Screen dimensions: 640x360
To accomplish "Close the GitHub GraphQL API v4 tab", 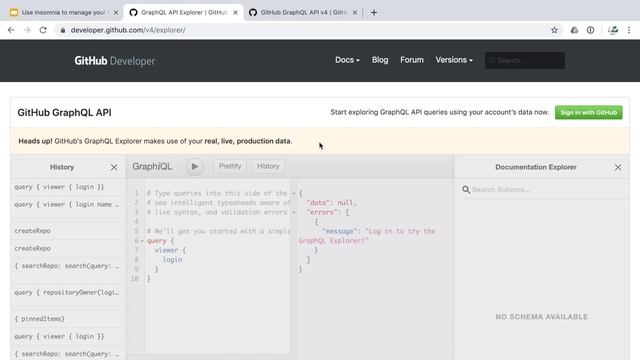I will coord(355,13).
